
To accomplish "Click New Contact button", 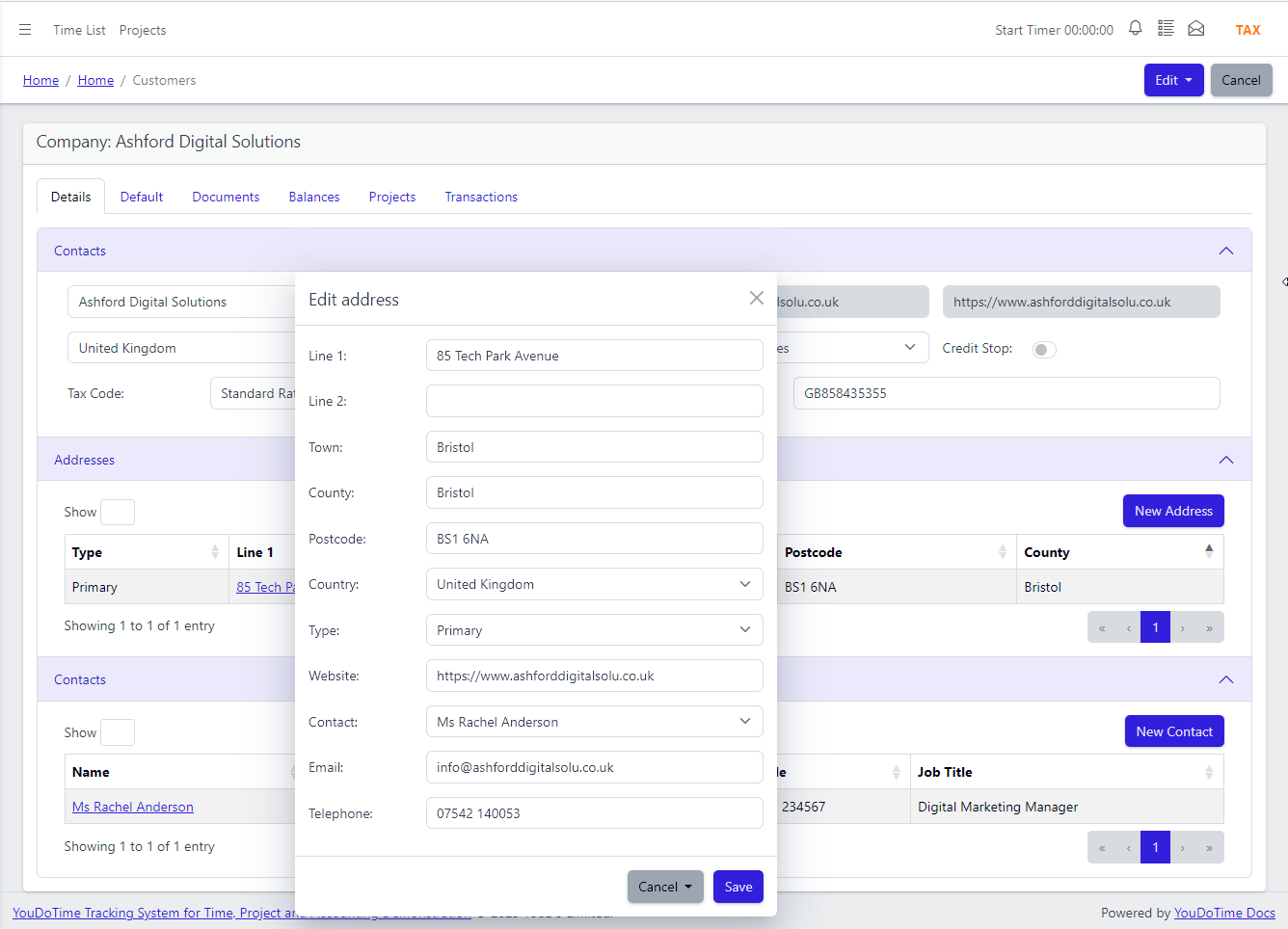I will (x=1174, y=731).
